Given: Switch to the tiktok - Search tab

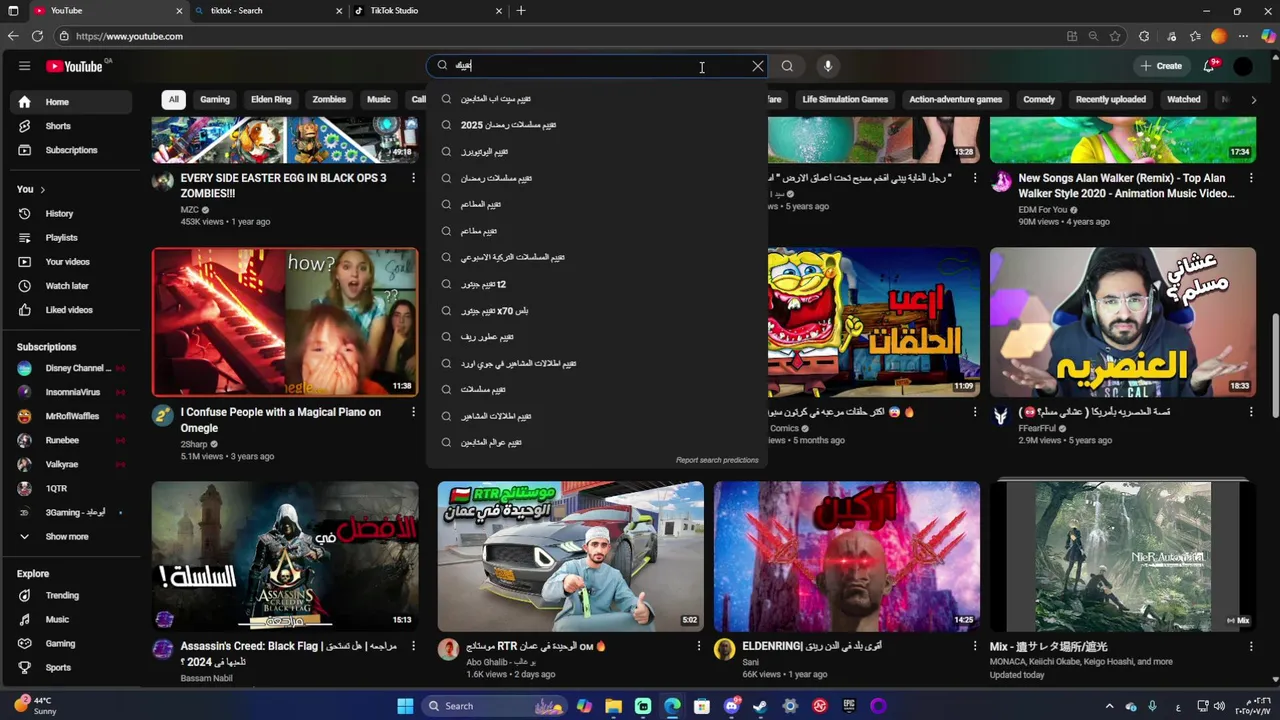Looking at the screenshot, I should click(x=268, y=11).
